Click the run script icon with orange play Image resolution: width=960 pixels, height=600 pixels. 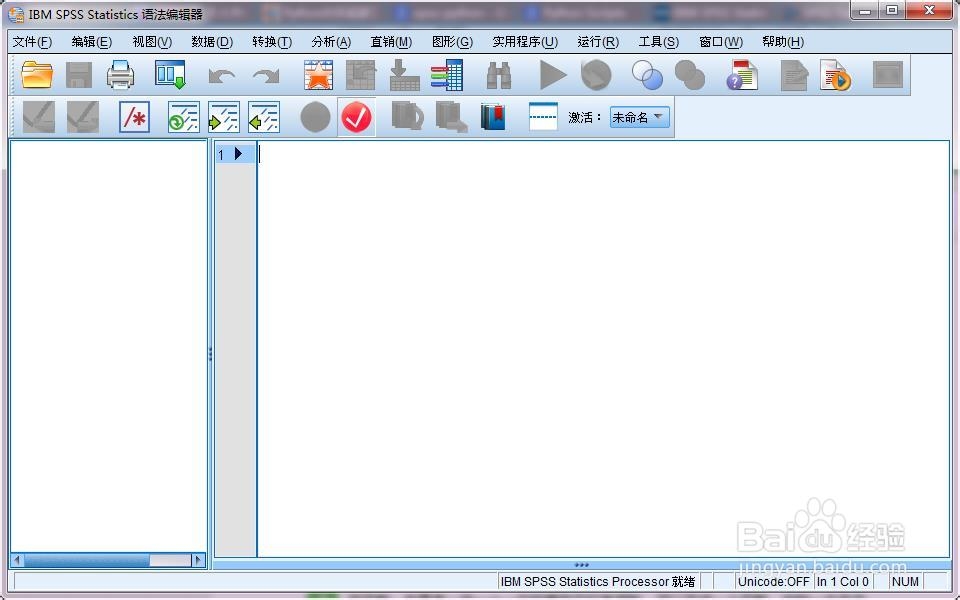835,75
